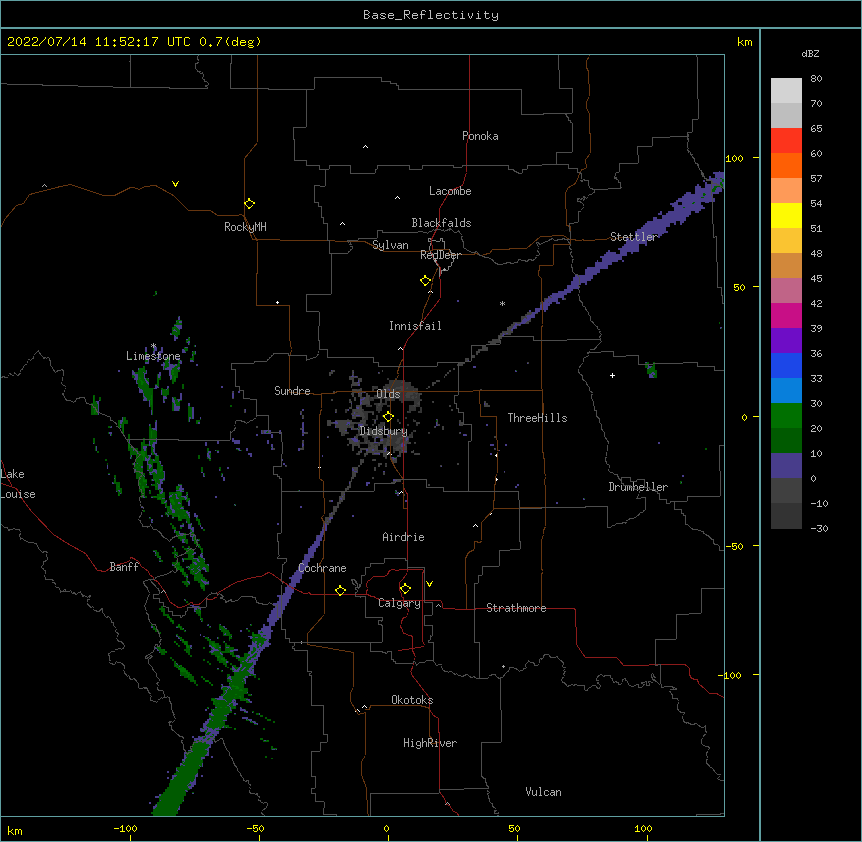Click the yellow V marker east of Calgary
Viewport: 862px width, 842px height.
[429, 584]
